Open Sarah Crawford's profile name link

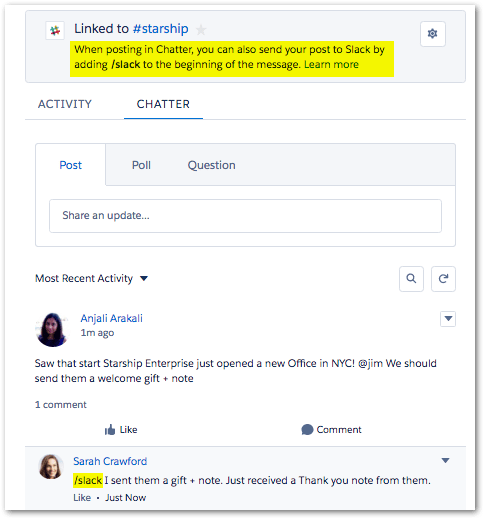[110, 461]
